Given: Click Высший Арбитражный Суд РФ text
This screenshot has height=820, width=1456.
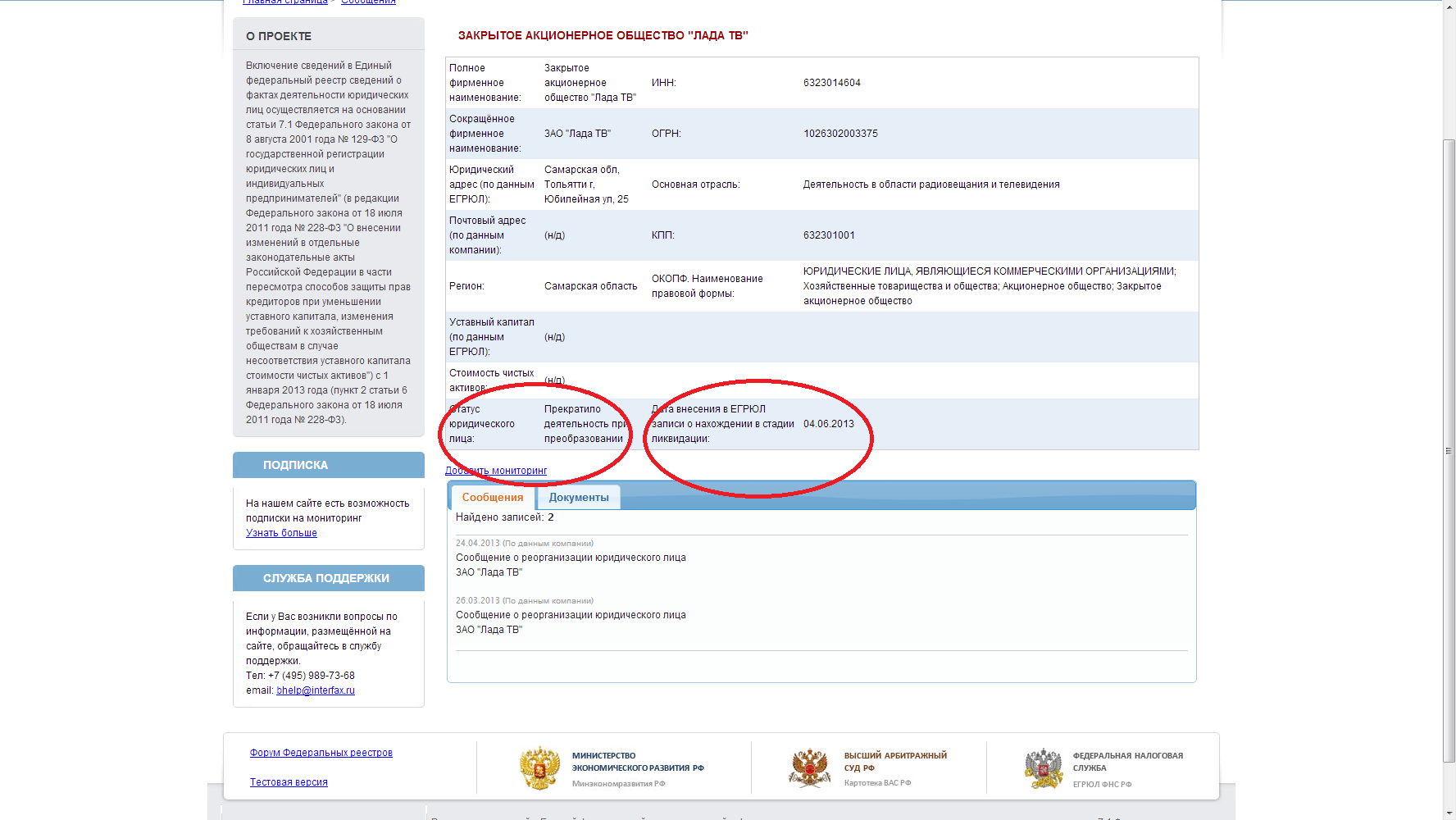Looking at the screenshot, I should pyautogui.click(x=895, y=762).
